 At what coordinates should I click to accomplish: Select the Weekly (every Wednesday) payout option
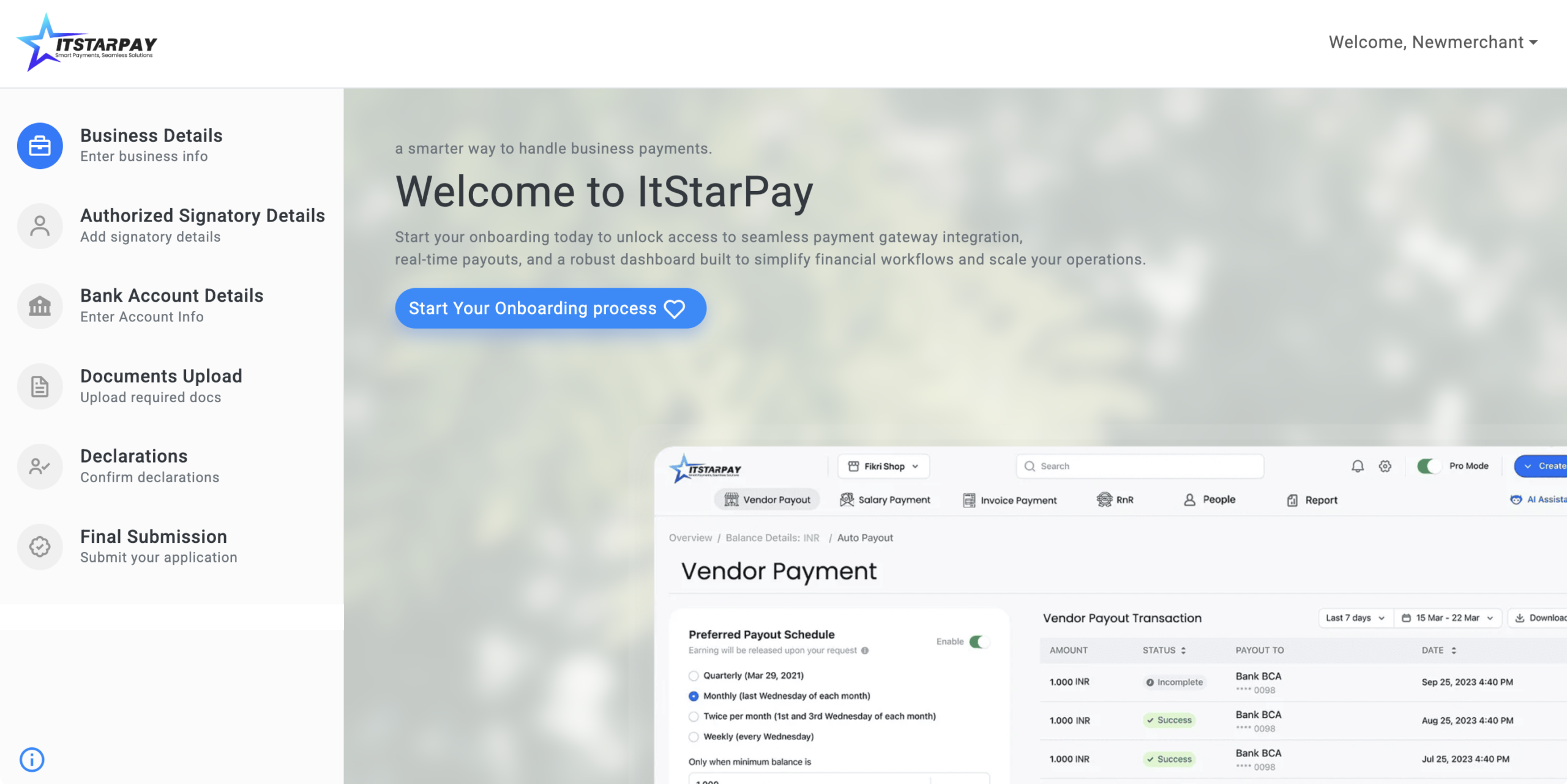pos(694,737)
